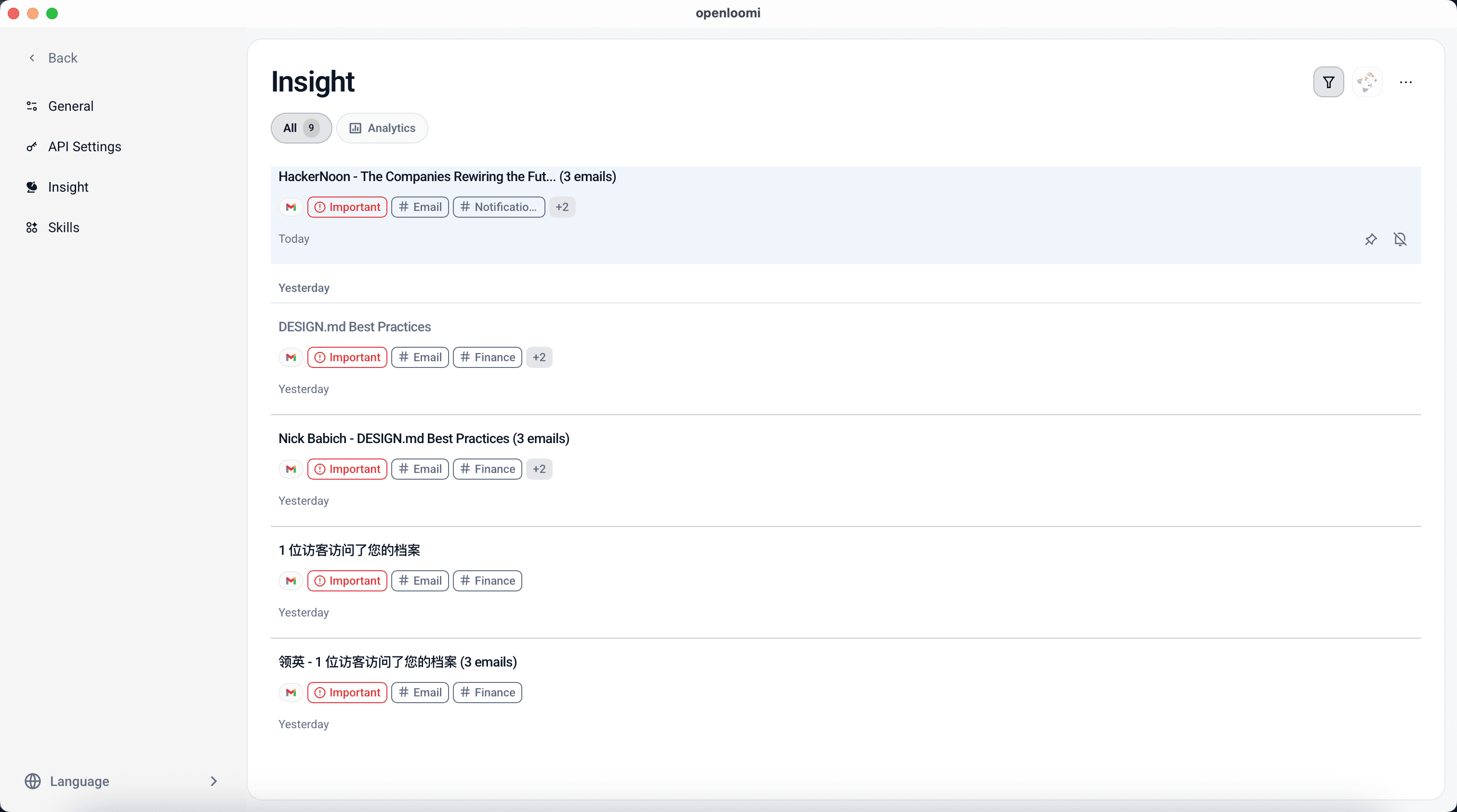Click Email tag on DESIGN.md Best Practices row

(x=420, y=357)
